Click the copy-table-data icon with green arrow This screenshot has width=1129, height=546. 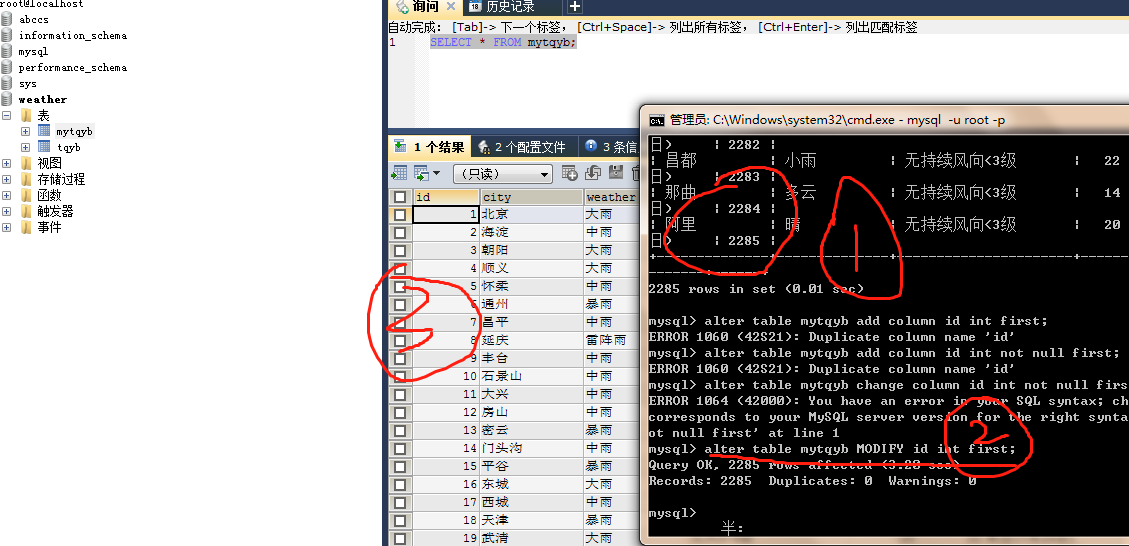pos(421,173)
